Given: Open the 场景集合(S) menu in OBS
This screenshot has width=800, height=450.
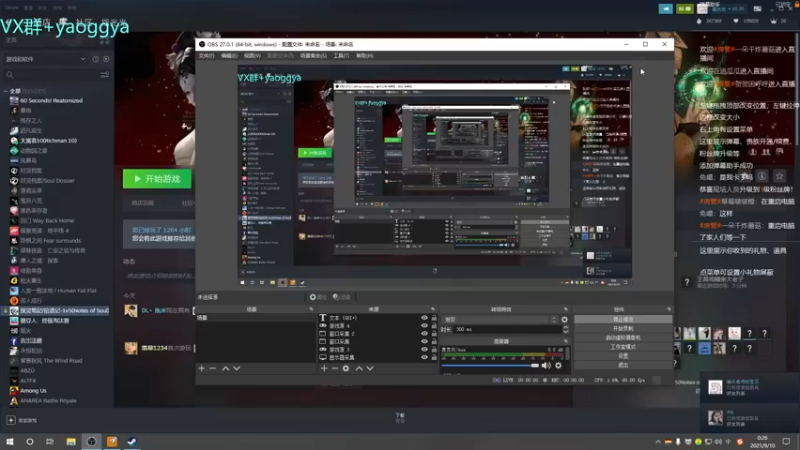Looking at the screenshot, I should click(x=313, y=56).
